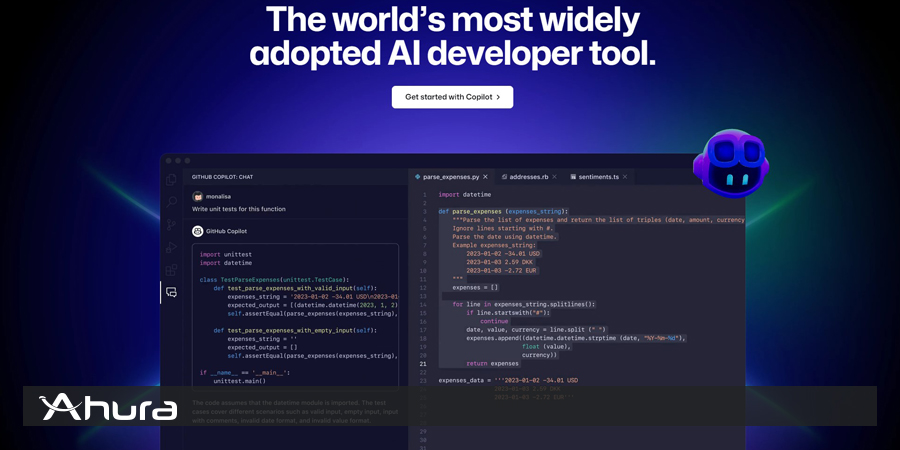Click currency)) on line 20
Screen dimensions: 900x450
tap(540, 355)
